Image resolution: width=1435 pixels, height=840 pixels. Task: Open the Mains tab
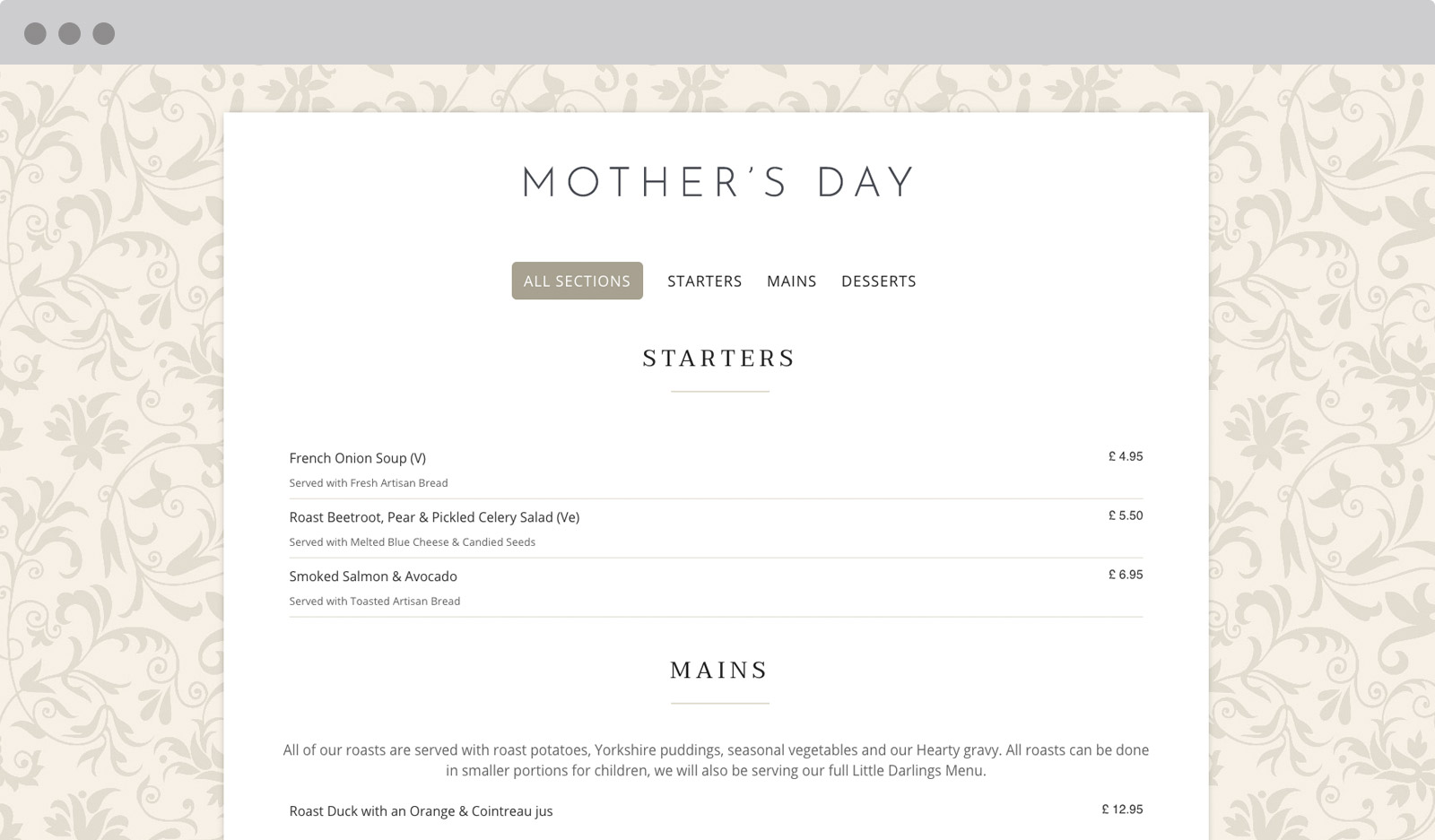[x=791, y=281]
